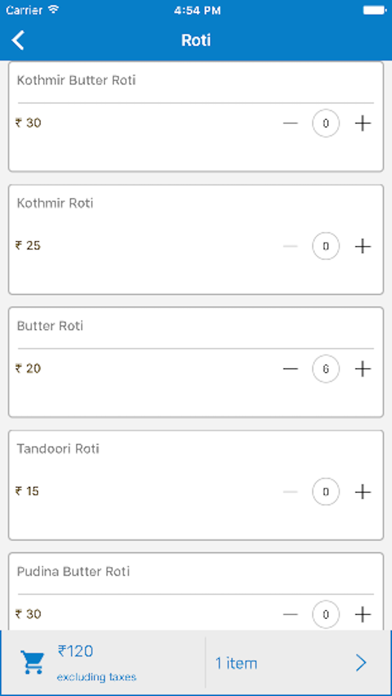Tap the Tandoori Roti quantity circle
392x696 pixels.
click(326, 491)
